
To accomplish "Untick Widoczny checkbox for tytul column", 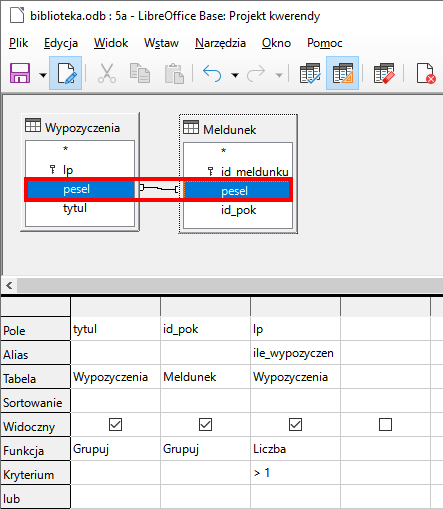I will pyautogui.click(x=116, y=425).
